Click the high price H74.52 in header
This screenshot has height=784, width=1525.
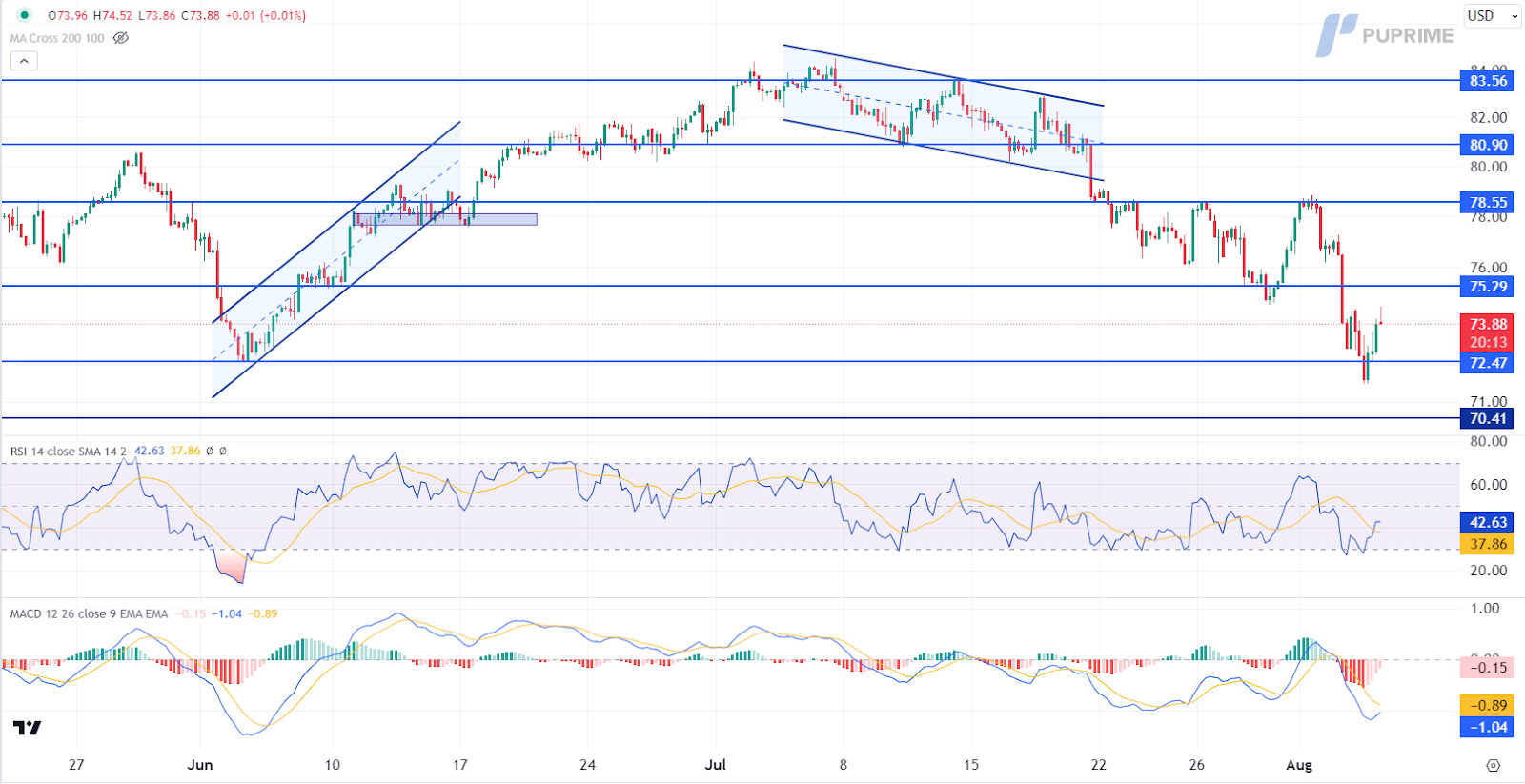[x=112, y=15]
